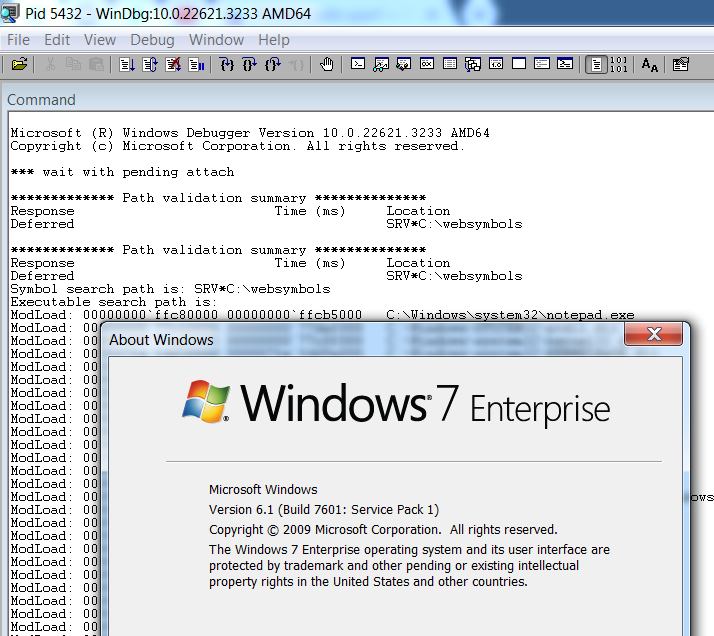Click "Executable search path is:" line
This screenshot has height=636, width=714.
click(113, 302)
